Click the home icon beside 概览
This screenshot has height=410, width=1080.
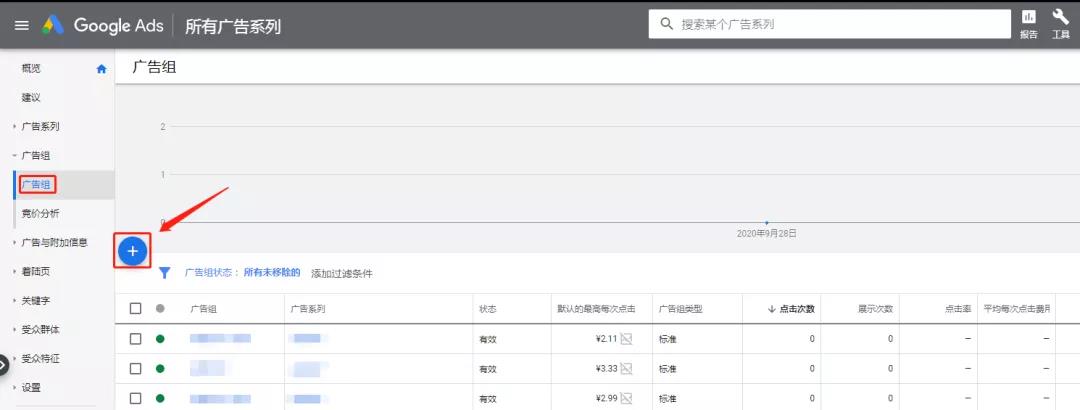point(101,69)
